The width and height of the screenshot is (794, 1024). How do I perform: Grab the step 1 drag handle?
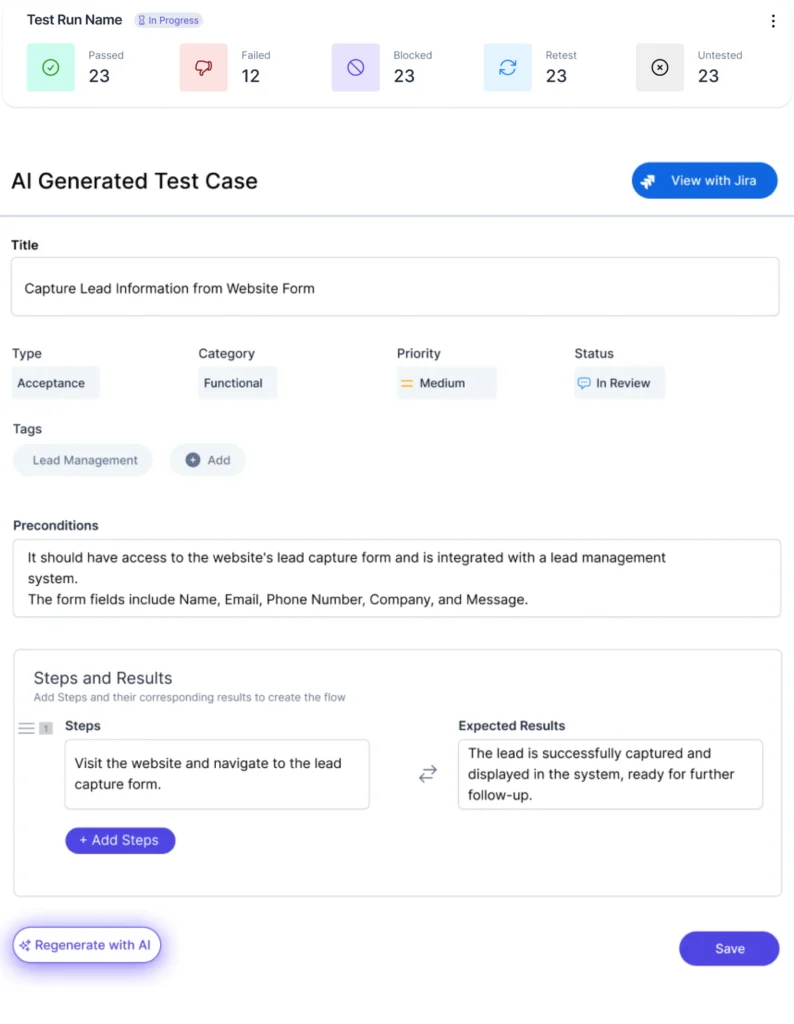(x=27, y=728)
